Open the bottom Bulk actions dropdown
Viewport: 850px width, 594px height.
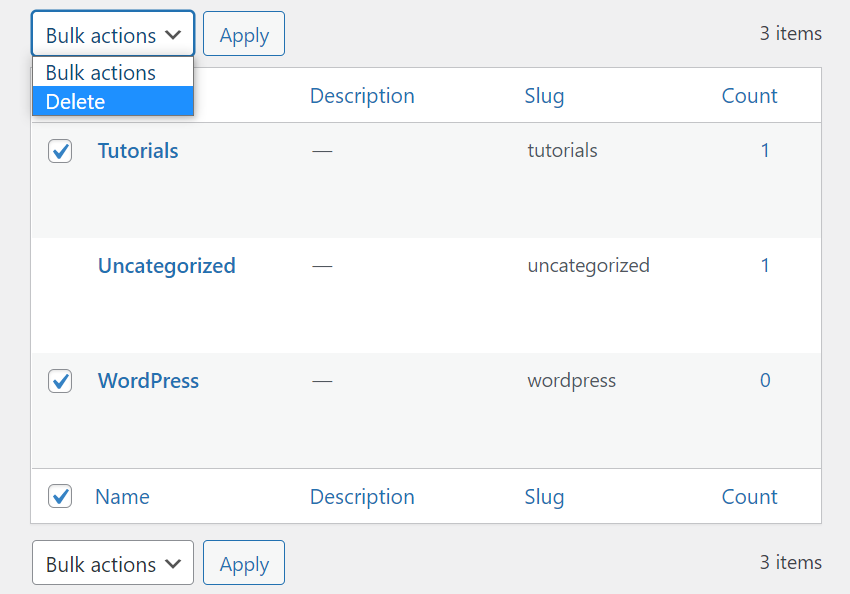(x=112, y=562)
